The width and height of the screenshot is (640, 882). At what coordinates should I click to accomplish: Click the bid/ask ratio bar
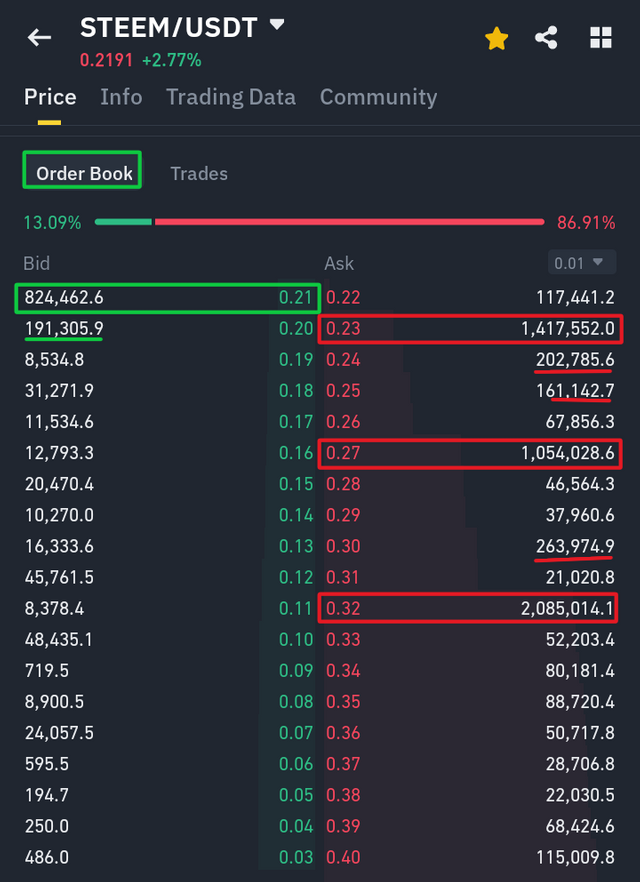coord(319,222)
